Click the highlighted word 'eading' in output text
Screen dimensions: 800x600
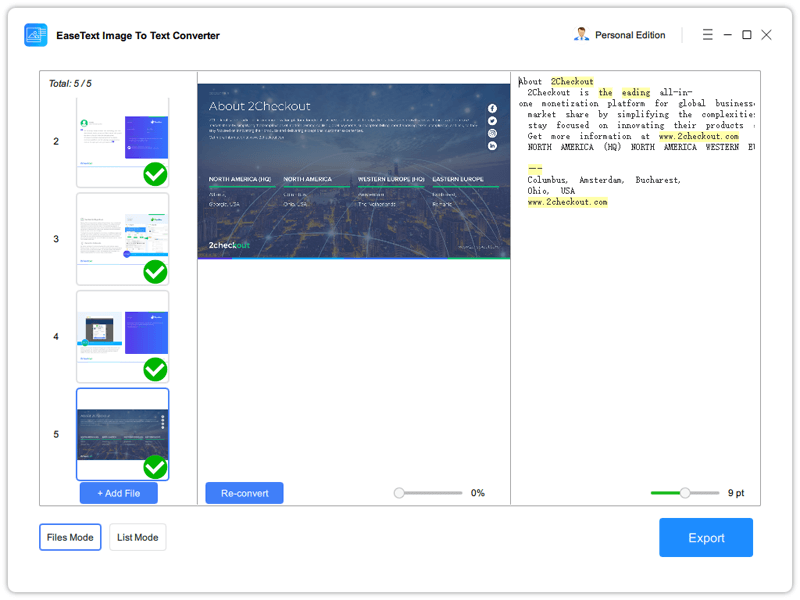click(x=636, y=92)
